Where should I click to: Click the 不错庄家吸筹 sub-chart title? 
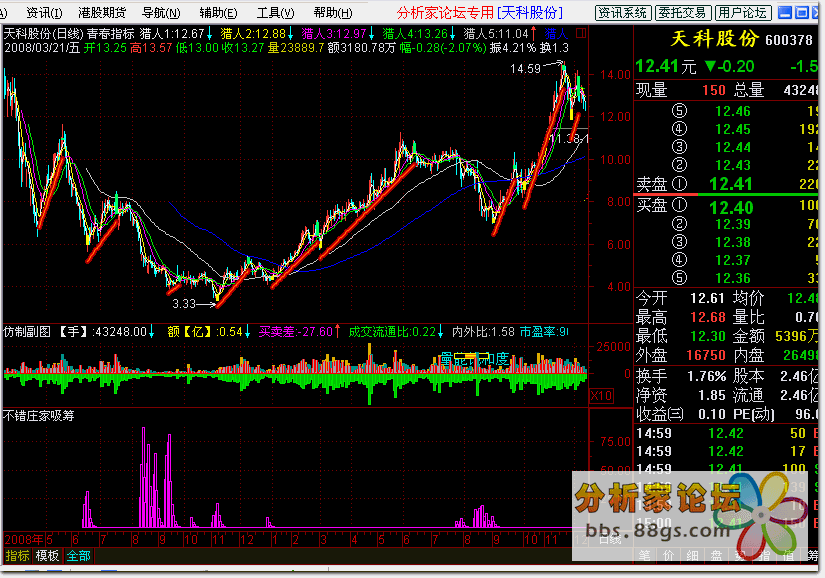39,415
